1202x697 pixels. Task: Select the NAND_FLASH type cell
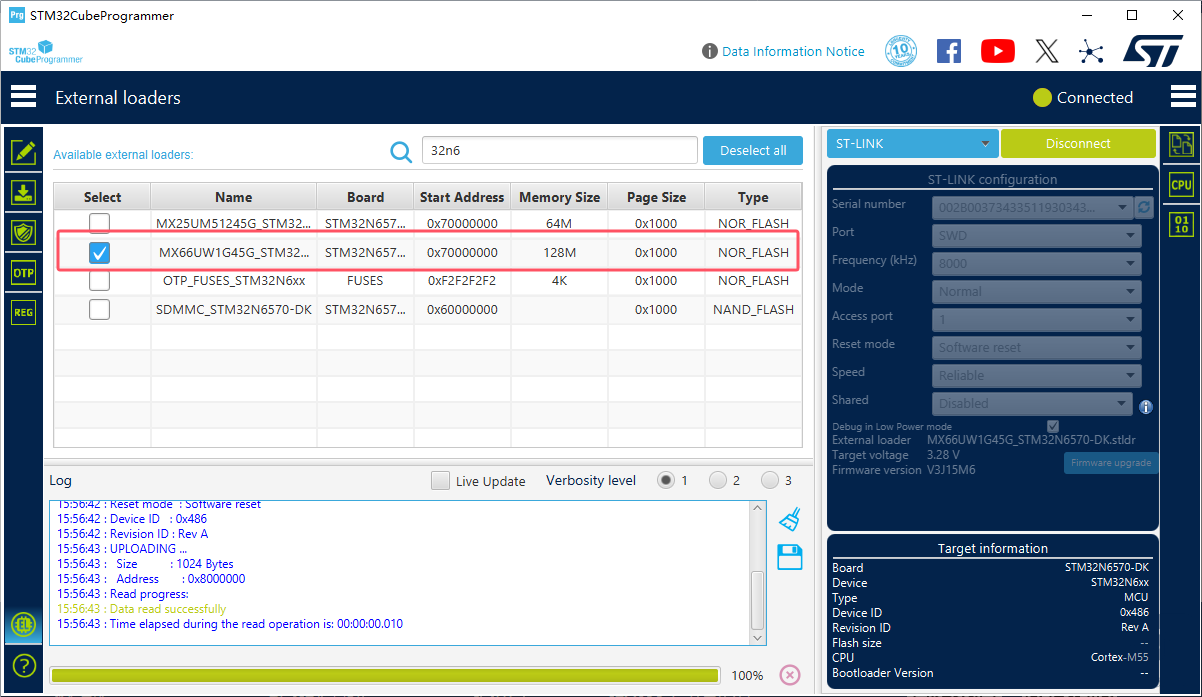pos(753,310)
